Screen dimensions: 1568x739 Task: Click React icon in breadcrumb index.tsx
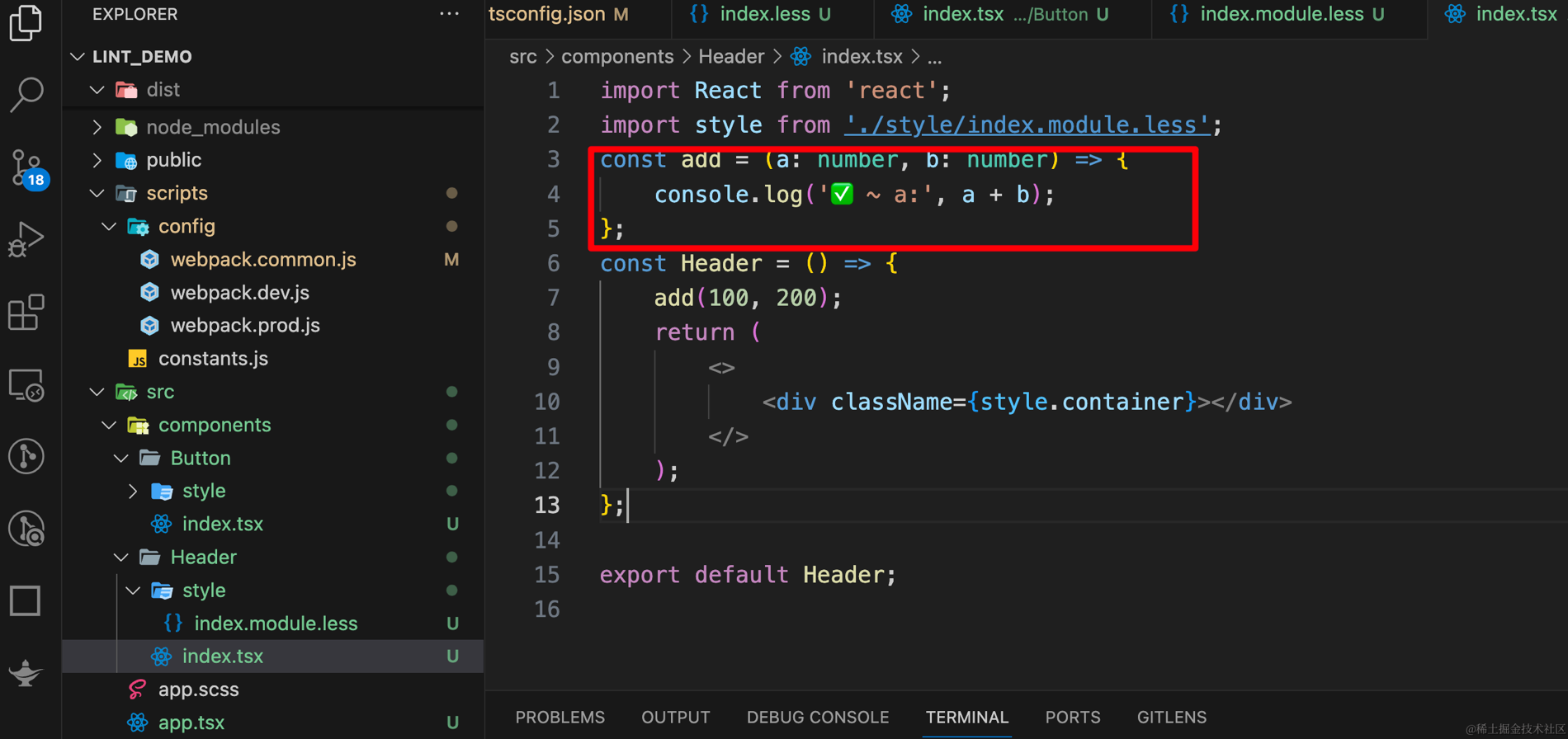(801, 57)
